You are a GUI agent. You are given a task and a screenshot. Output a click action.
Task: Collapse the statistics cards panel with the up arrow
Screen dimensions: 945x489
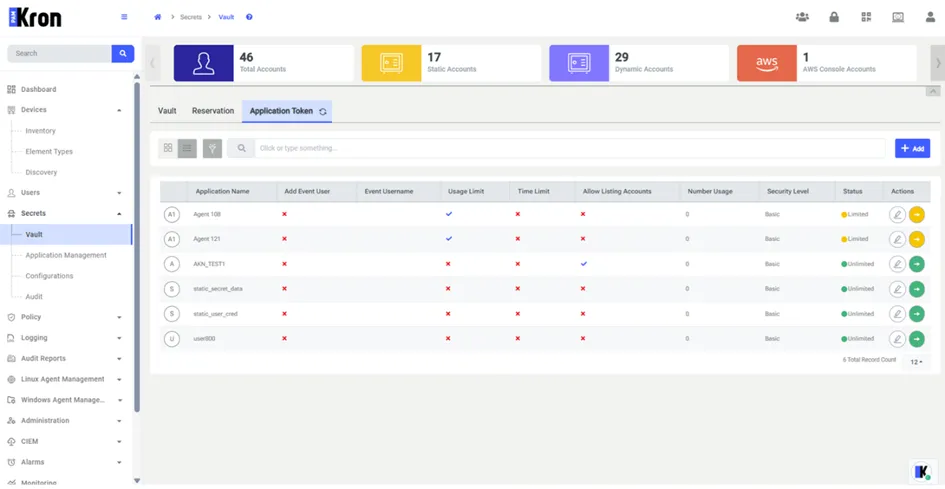tap(933, 92)
